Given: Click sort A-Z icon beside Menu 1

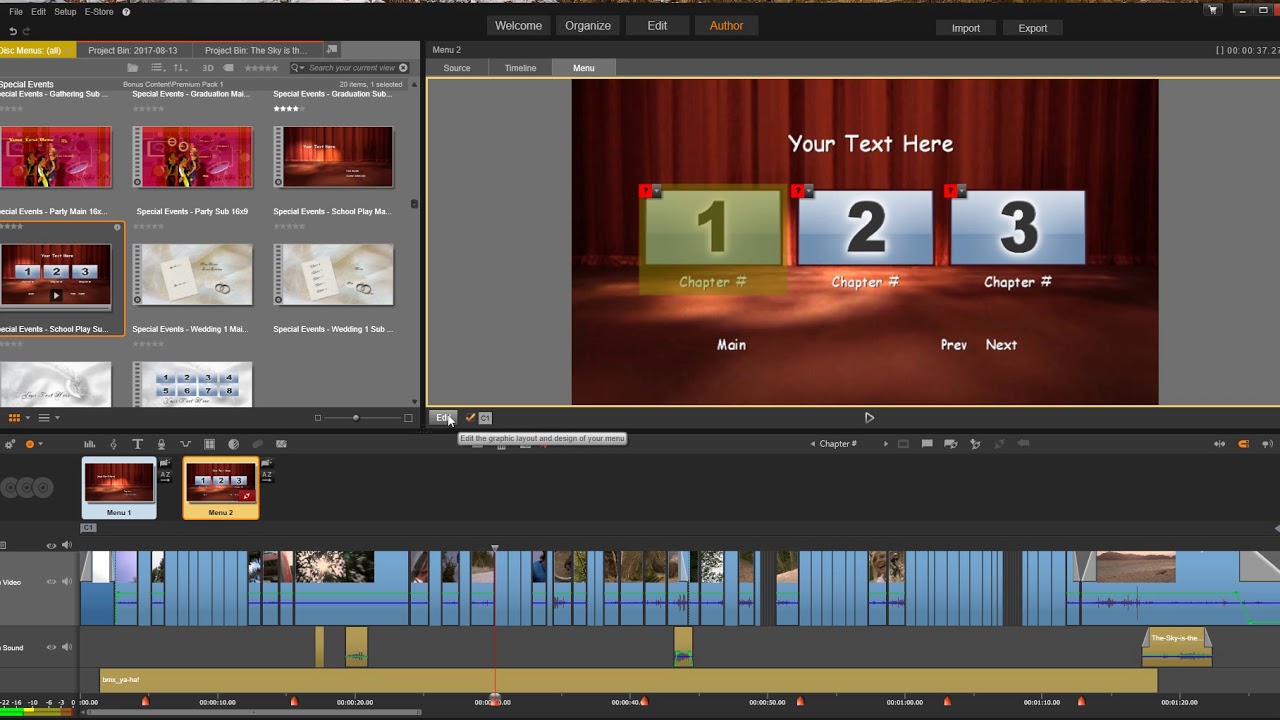Looking at the screenshot, I should click(x=166, y=476).
